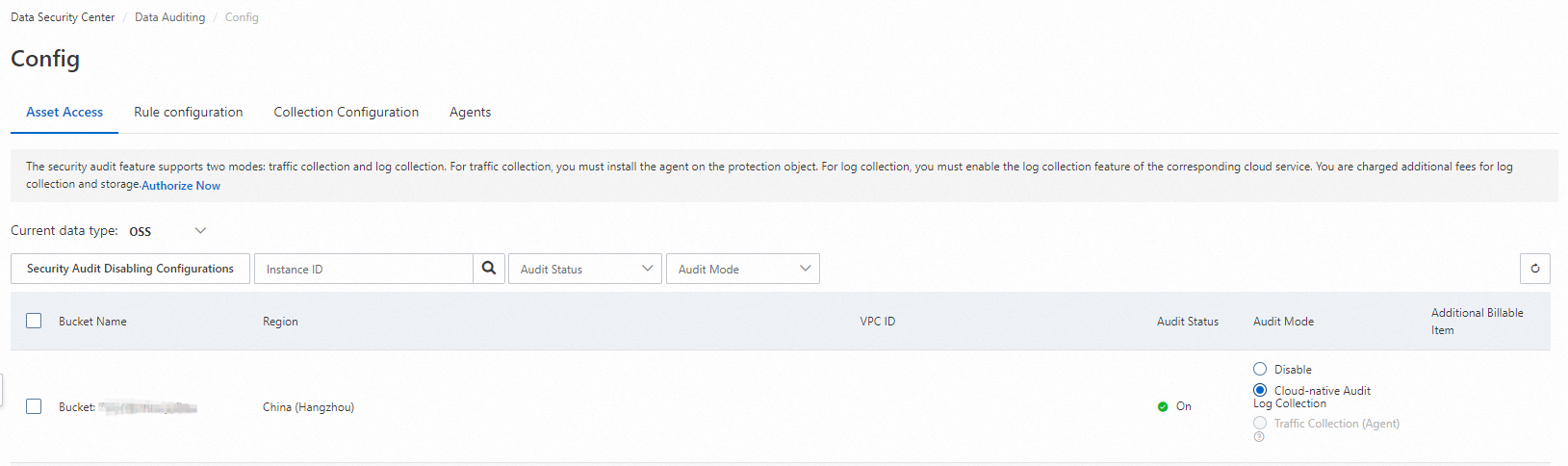Open the Collection Configuration tab
The height and width of the screenshot is (466, 1568).
pos(347,112)
